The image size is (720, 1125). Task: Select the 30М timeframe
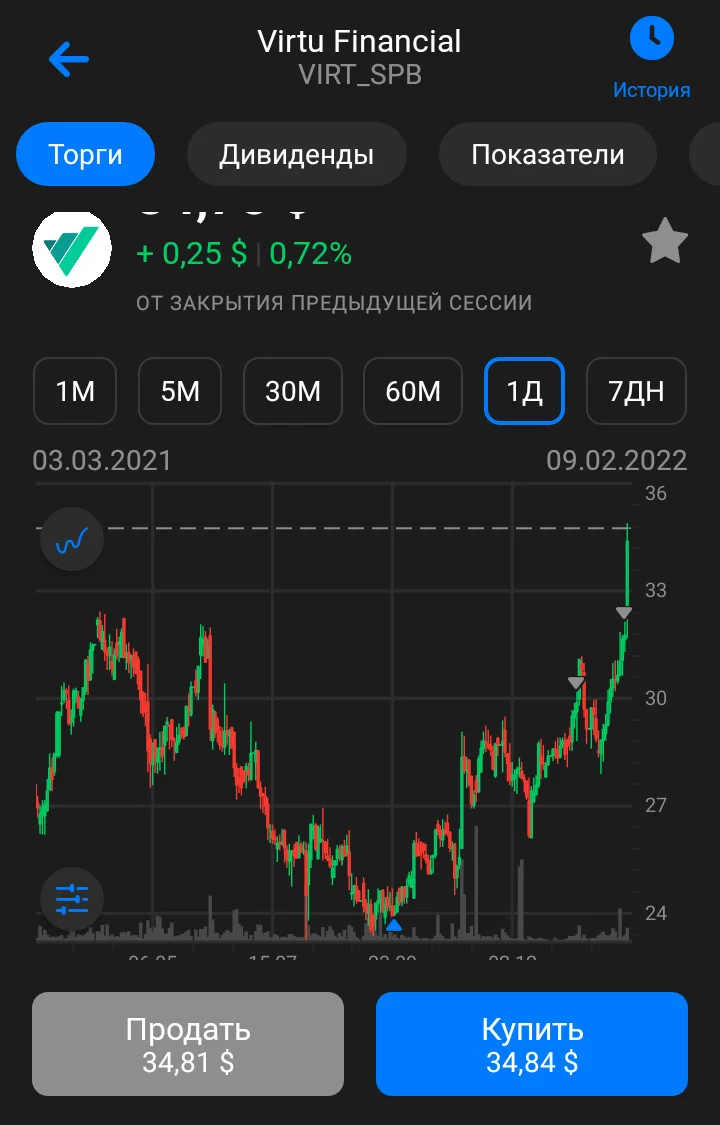[x=293, y=391]
